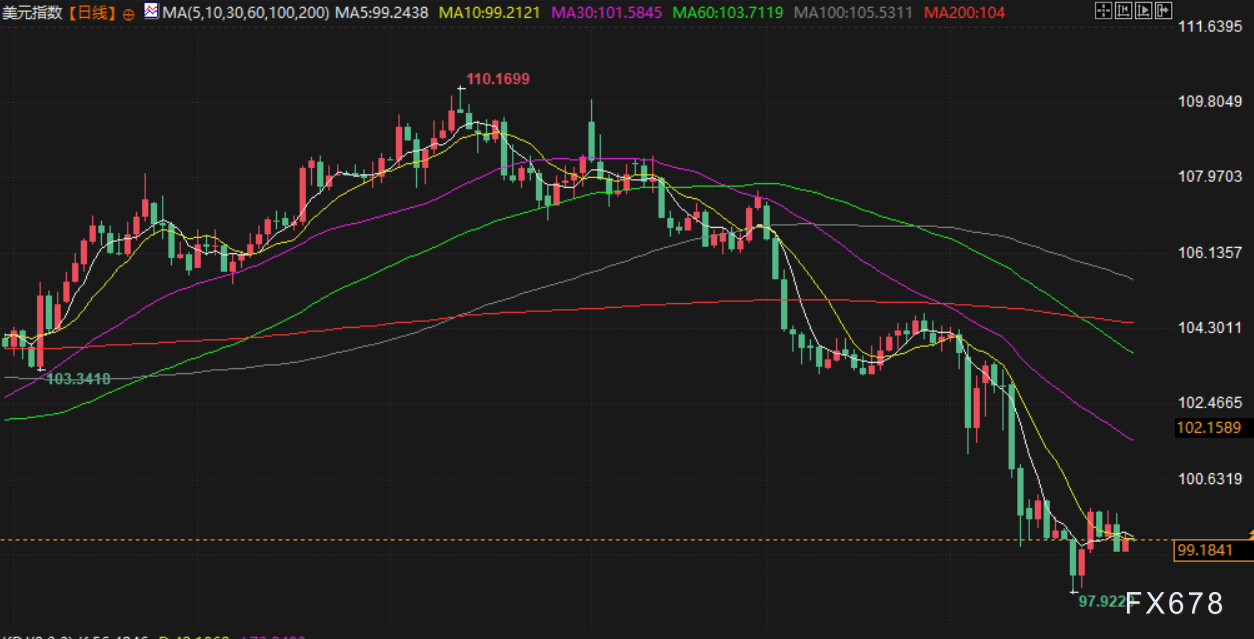Select the yellow MA10:99.2121 legend
1254x639 pixels.
tap(490, 13)
